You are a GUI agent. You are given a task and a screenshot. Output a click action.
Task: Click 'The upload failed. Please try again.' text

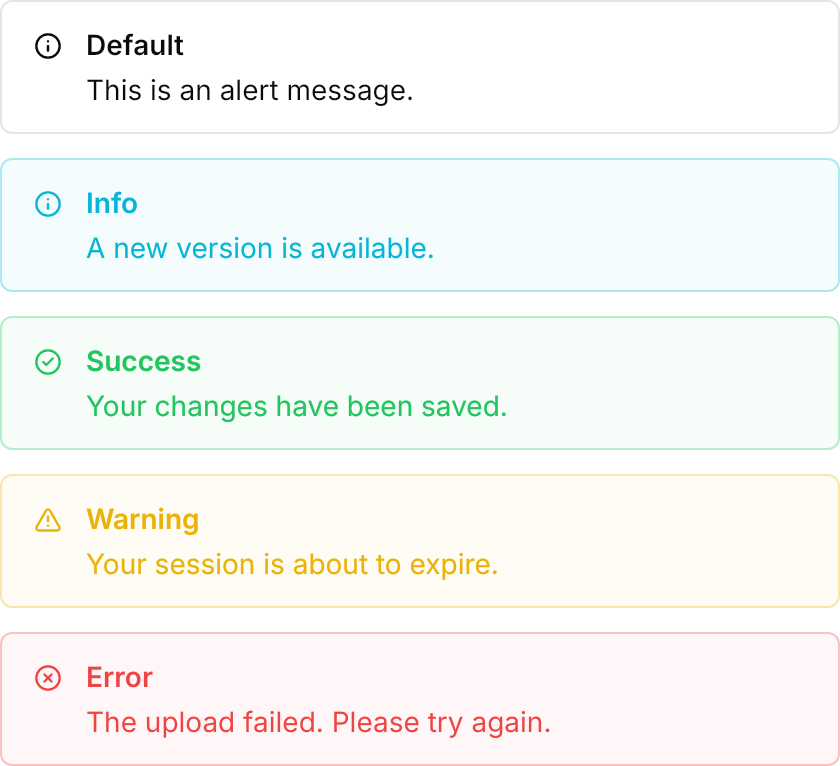319,723
